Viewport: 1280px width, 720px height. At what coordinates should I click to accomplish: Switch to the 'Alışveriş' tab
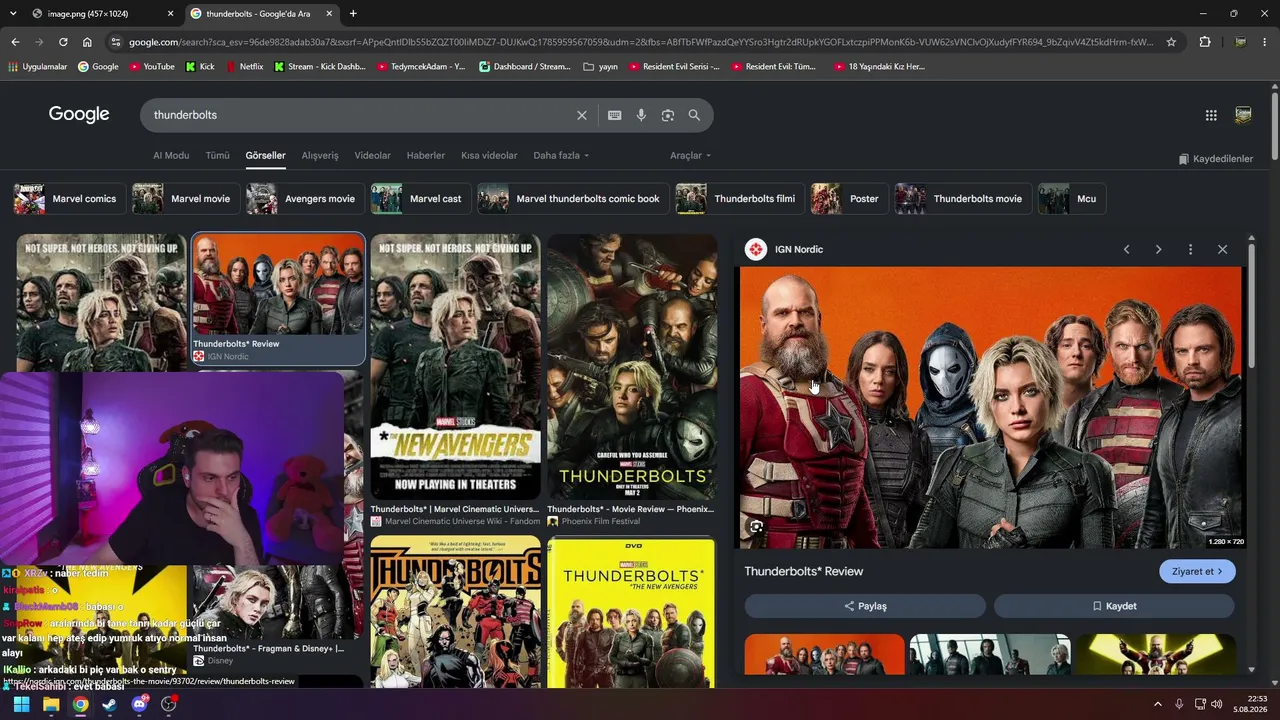point(320,156)
